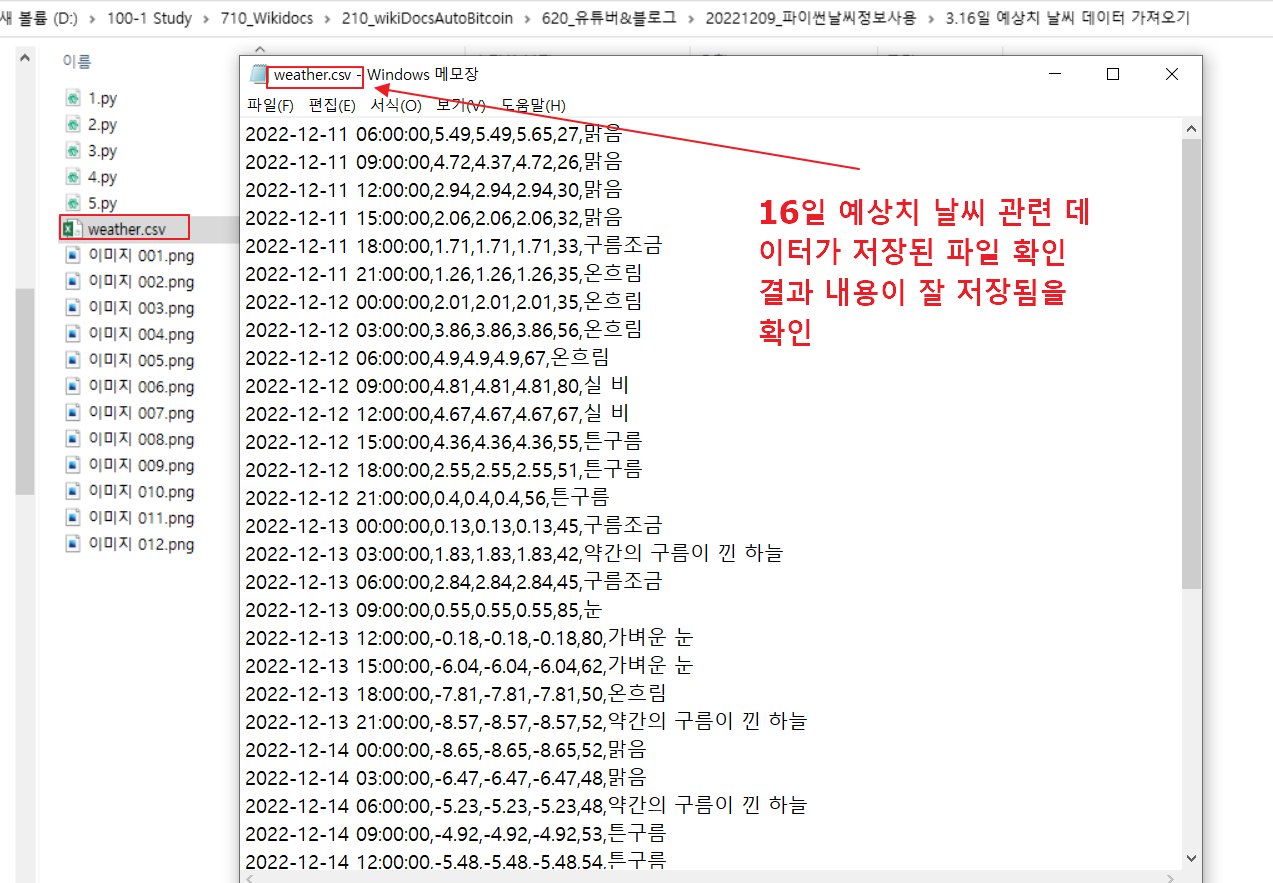The width and height of the screenshot is (1273, 883).
Task: Place cursor on the 2022-12-11 06:00:00 line
Action: click(x=433, y=133)
